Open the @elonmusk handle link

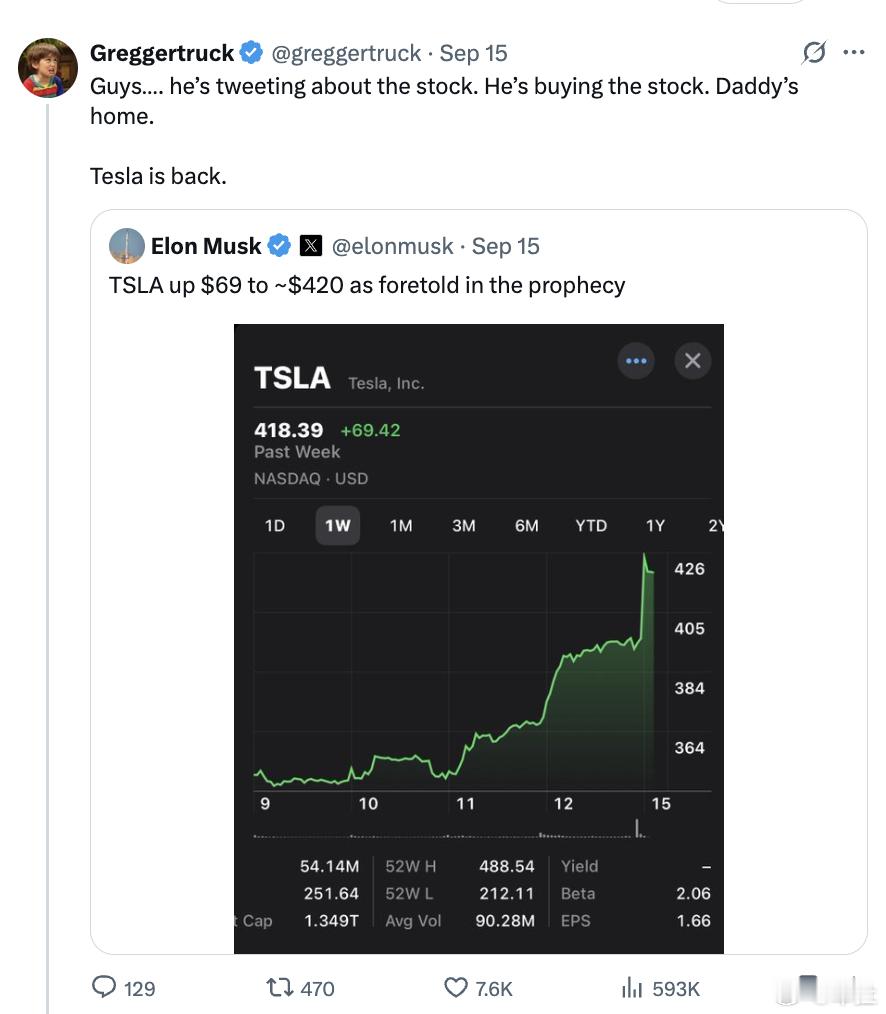(393, 246)
